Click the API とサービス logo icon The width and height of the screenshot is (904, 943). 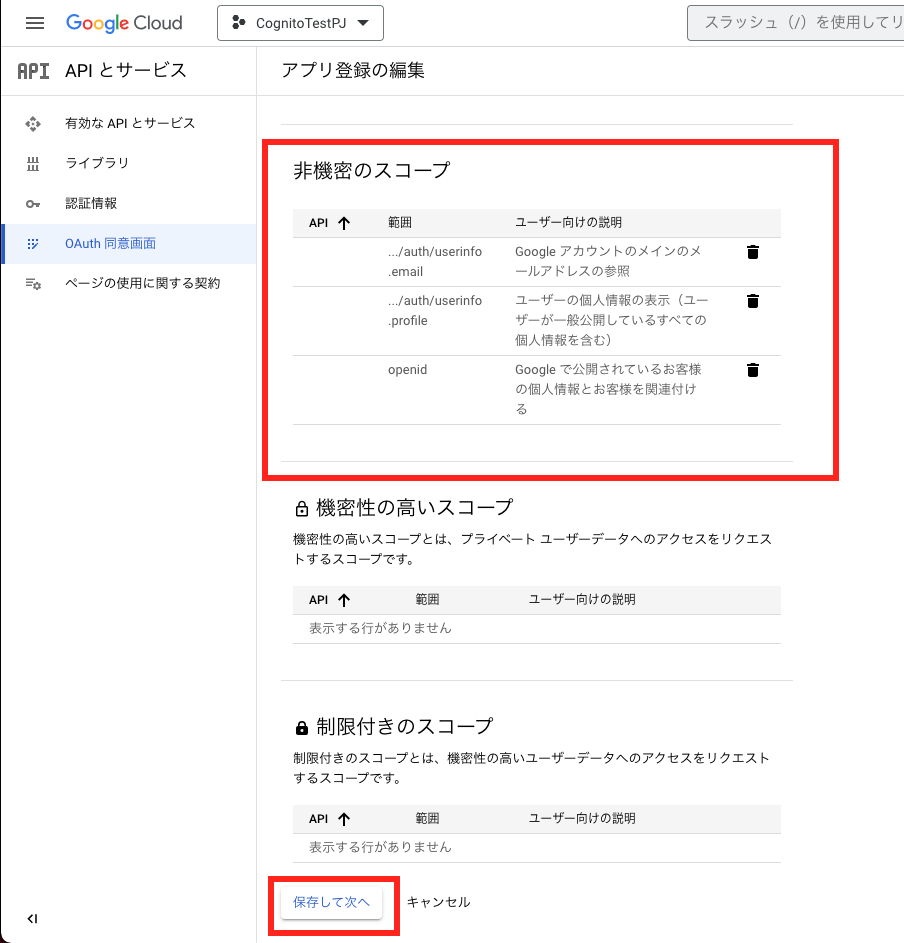coord(32,71)
